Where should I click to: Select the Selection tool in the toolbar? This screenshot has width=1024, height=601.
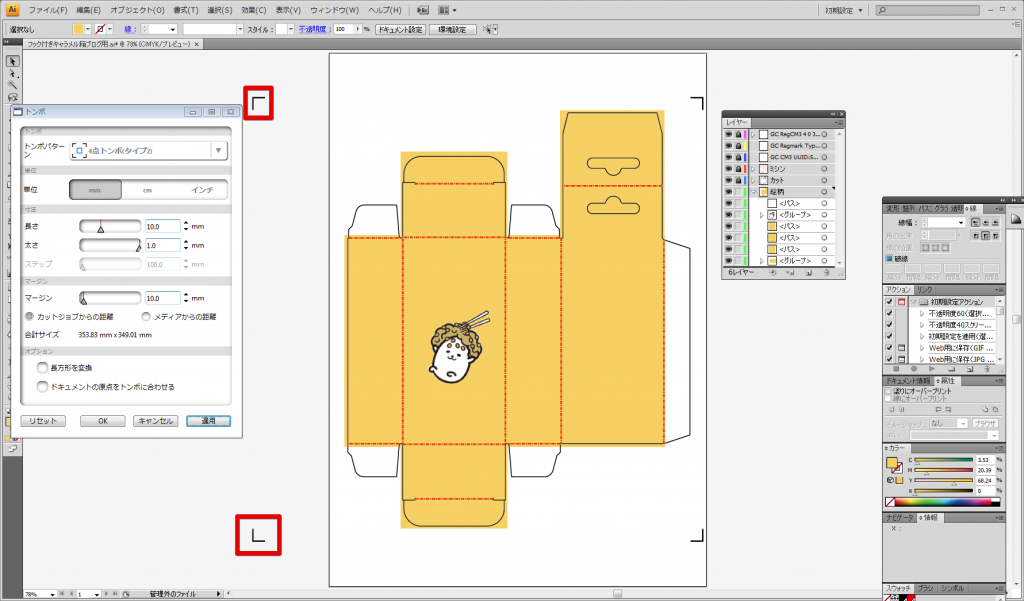click(11, 62)
